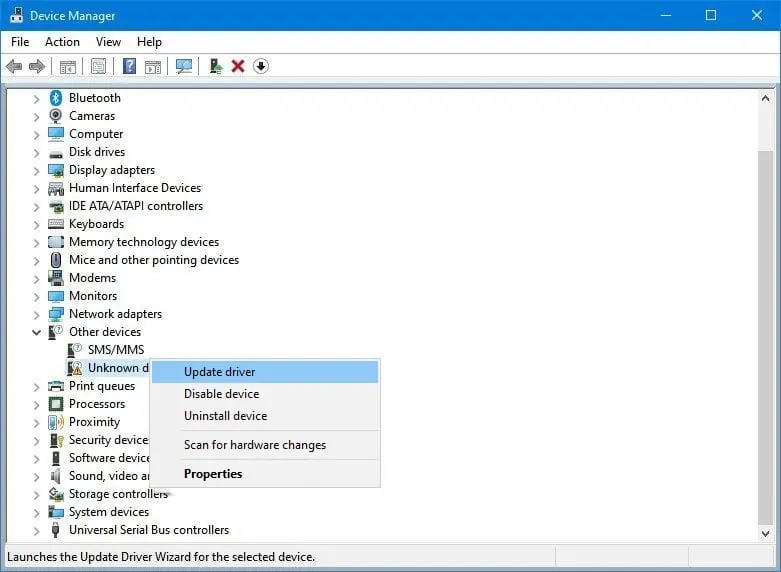Expand Universal Serial Bus controllers
The height and width of the screenshot is (572, 781).
(x=36, y=531)
